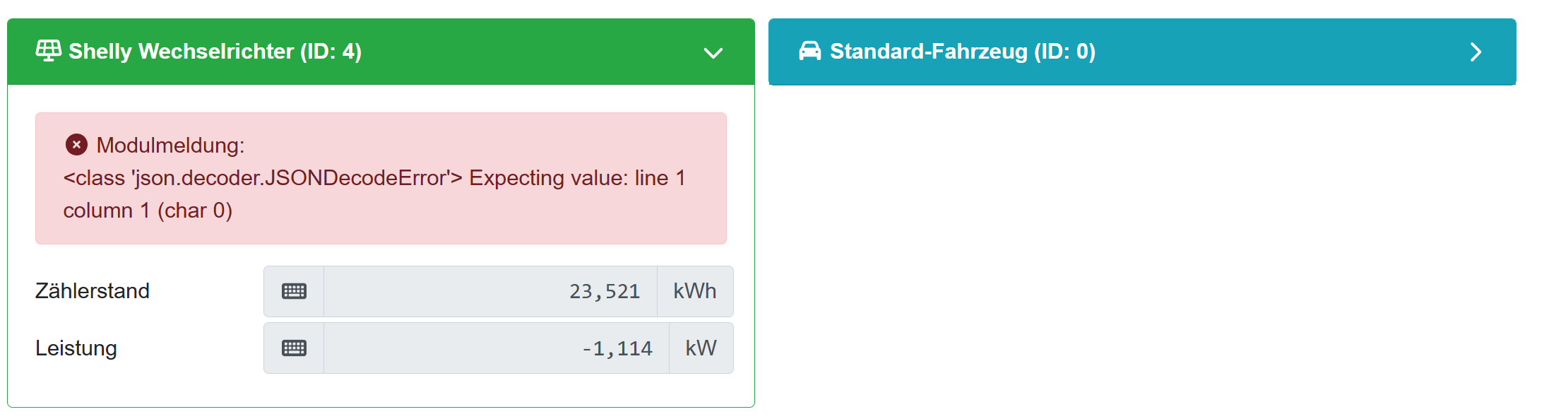Click the Leistung label

pos(76,348)
